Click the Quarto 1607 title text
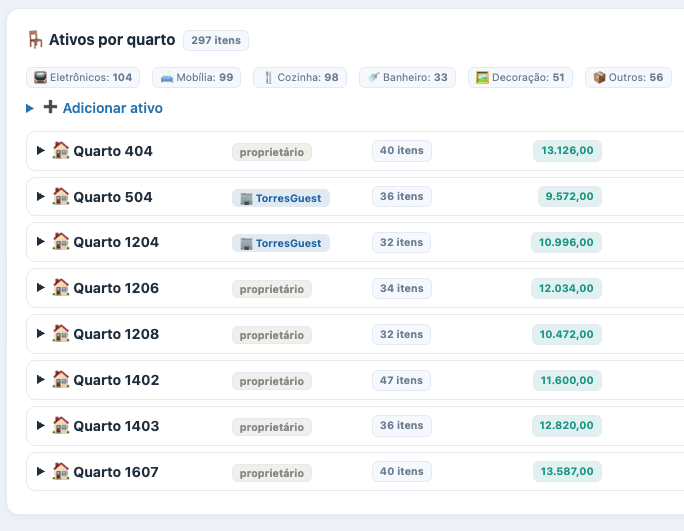This screenshot has height=531, width=684. [116, 472]
